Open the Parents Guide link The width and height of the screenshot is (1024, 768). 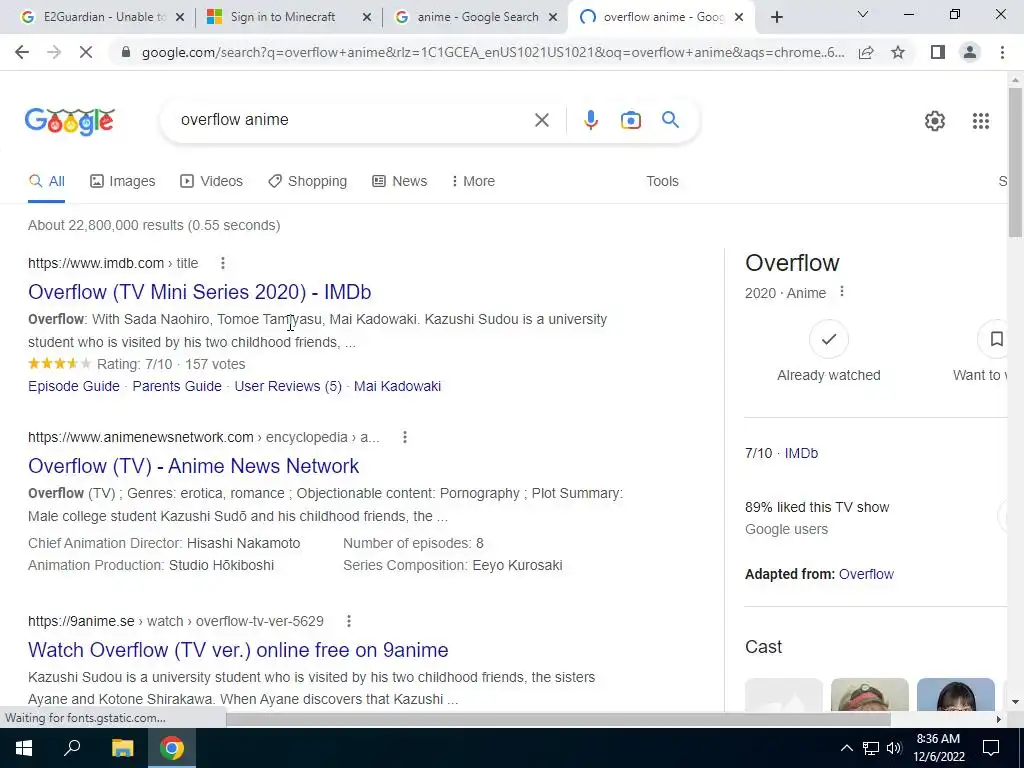[x=177, y=386]
